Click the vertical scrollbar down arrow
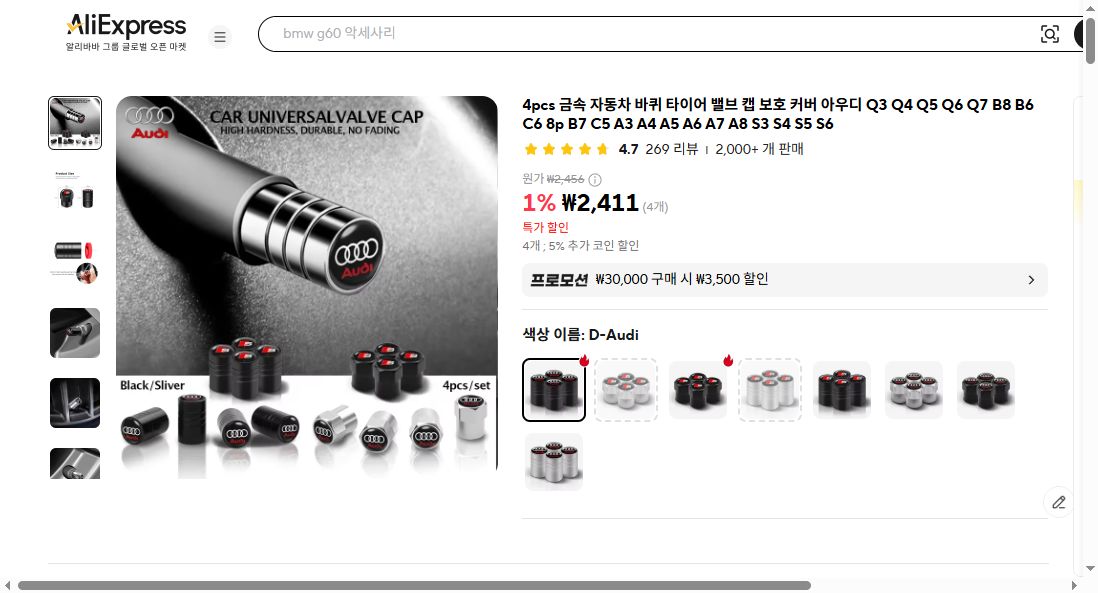Viewport: 1098px width, 593px height. point(1090,568)
